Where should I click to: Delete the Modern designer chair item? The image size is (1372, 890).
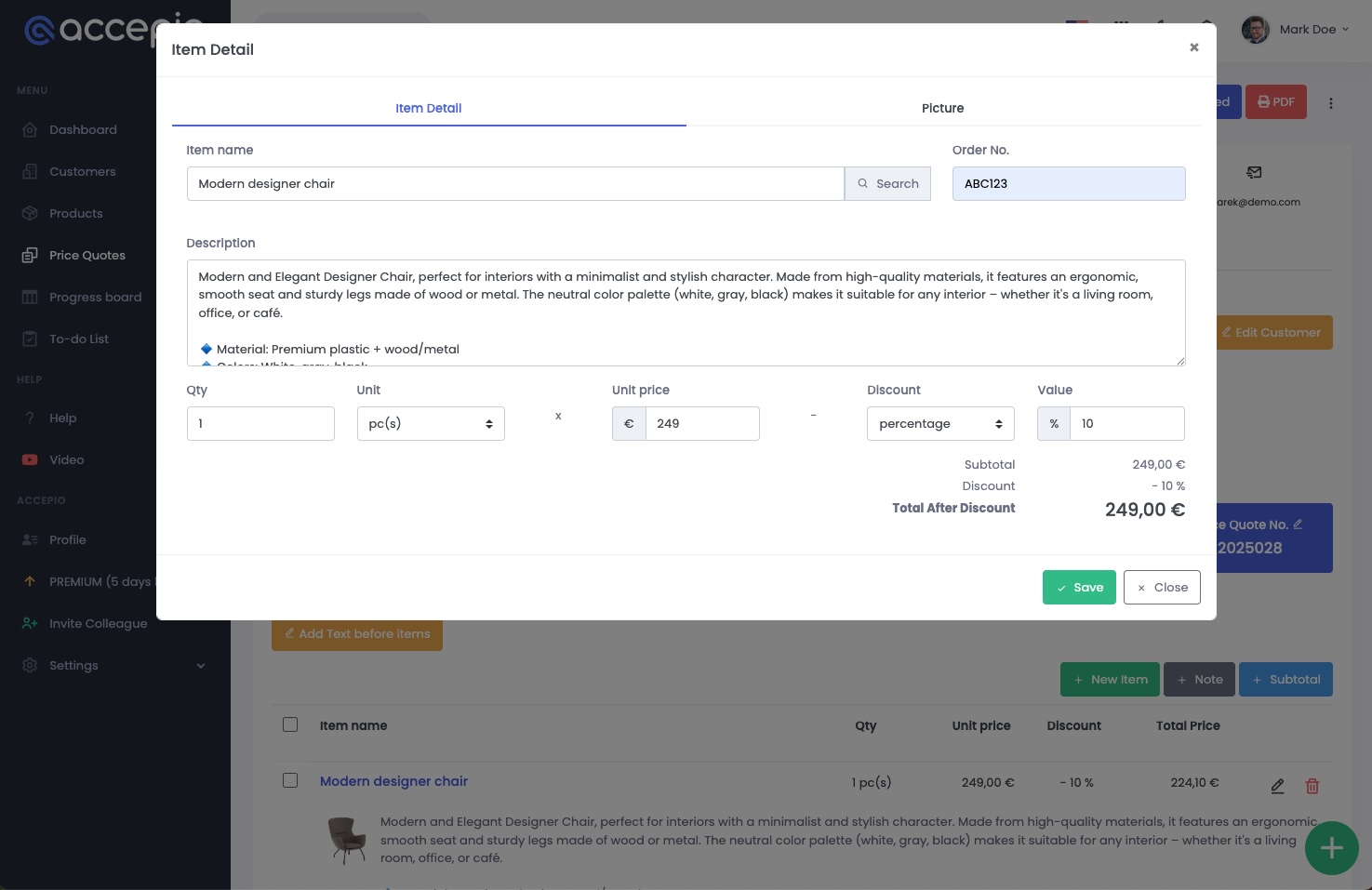pyautogui.click(x=1312, y=786)
